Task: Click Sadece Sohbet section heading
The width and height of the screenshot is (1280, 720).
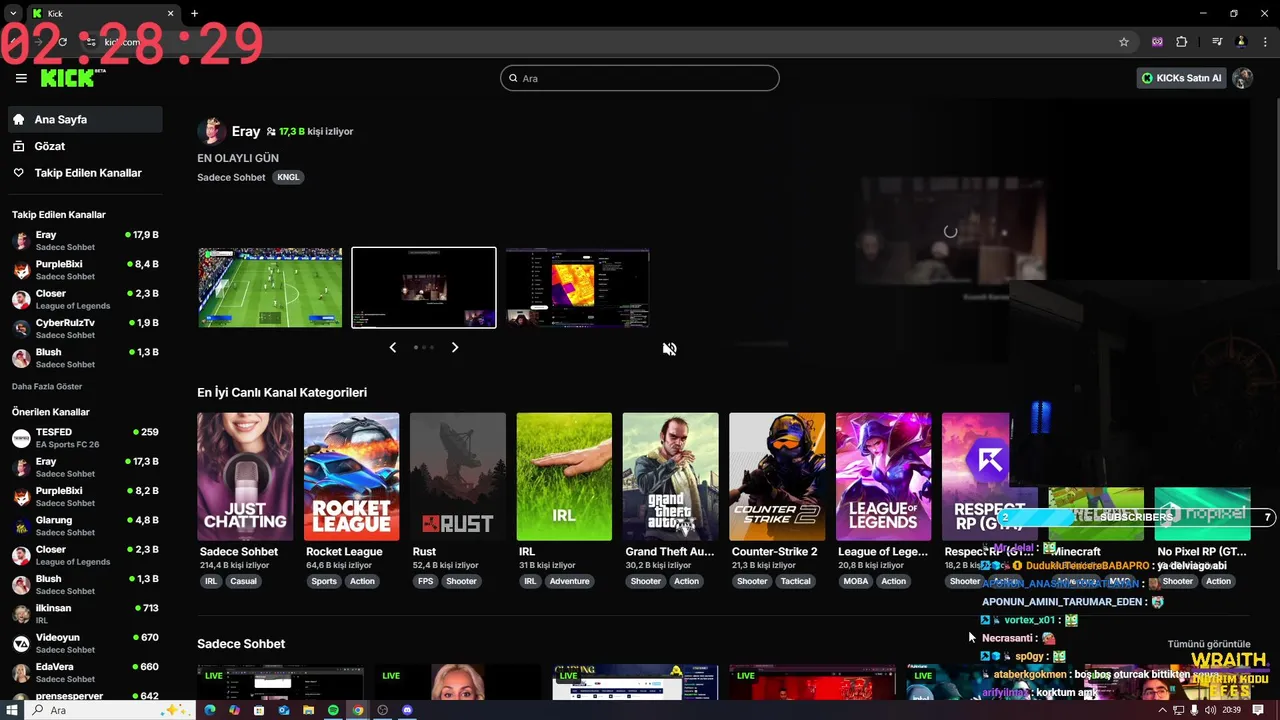Action: point(241,644)
